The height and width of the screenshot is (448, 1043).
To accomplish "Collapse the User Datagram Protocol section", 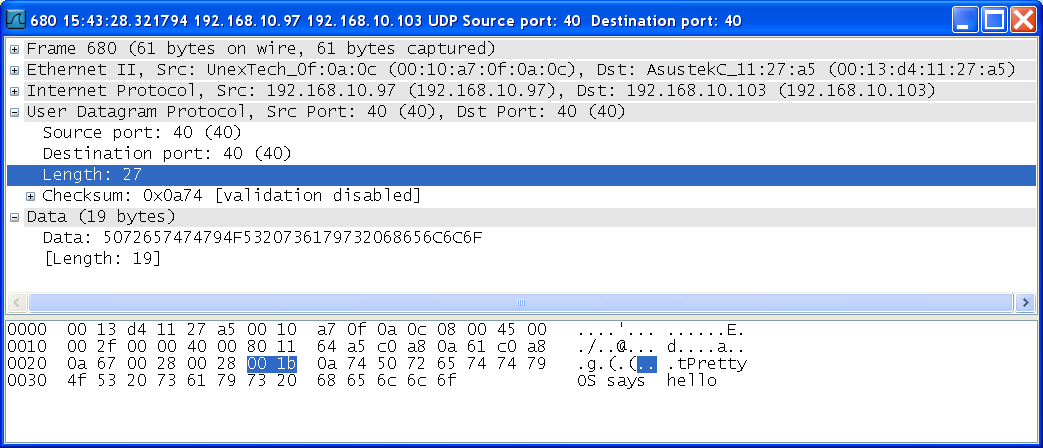I will [x=14, y=112].
